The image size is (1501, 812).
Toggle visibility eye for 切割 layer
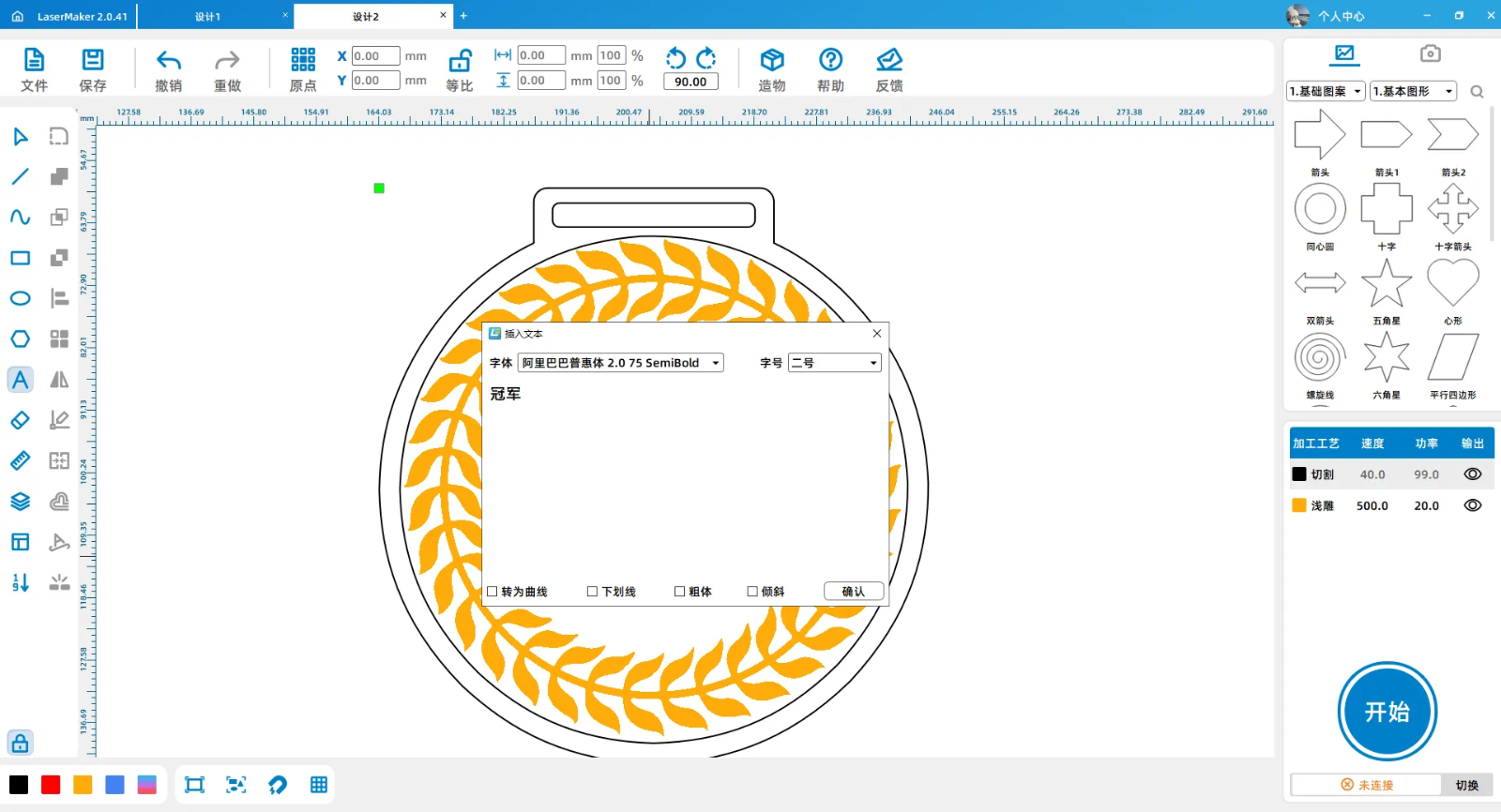pos(1473,474)
